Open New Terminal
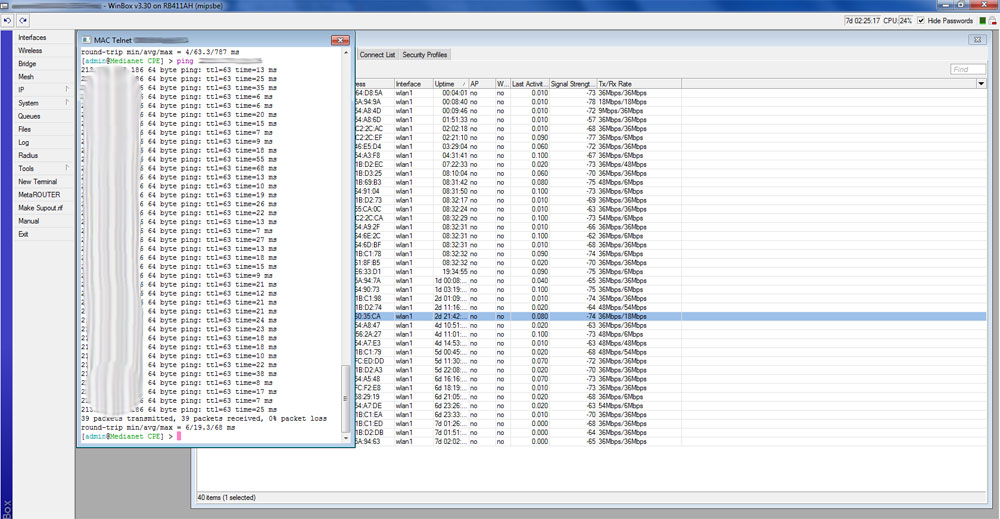Viewport: 1000px width, 519px height. [x=37, y=182]
